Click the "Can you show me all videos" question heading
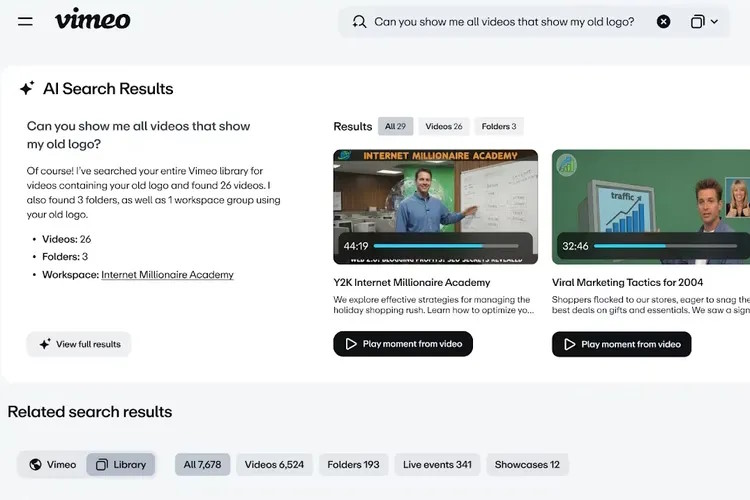 [x=138, y=135]
